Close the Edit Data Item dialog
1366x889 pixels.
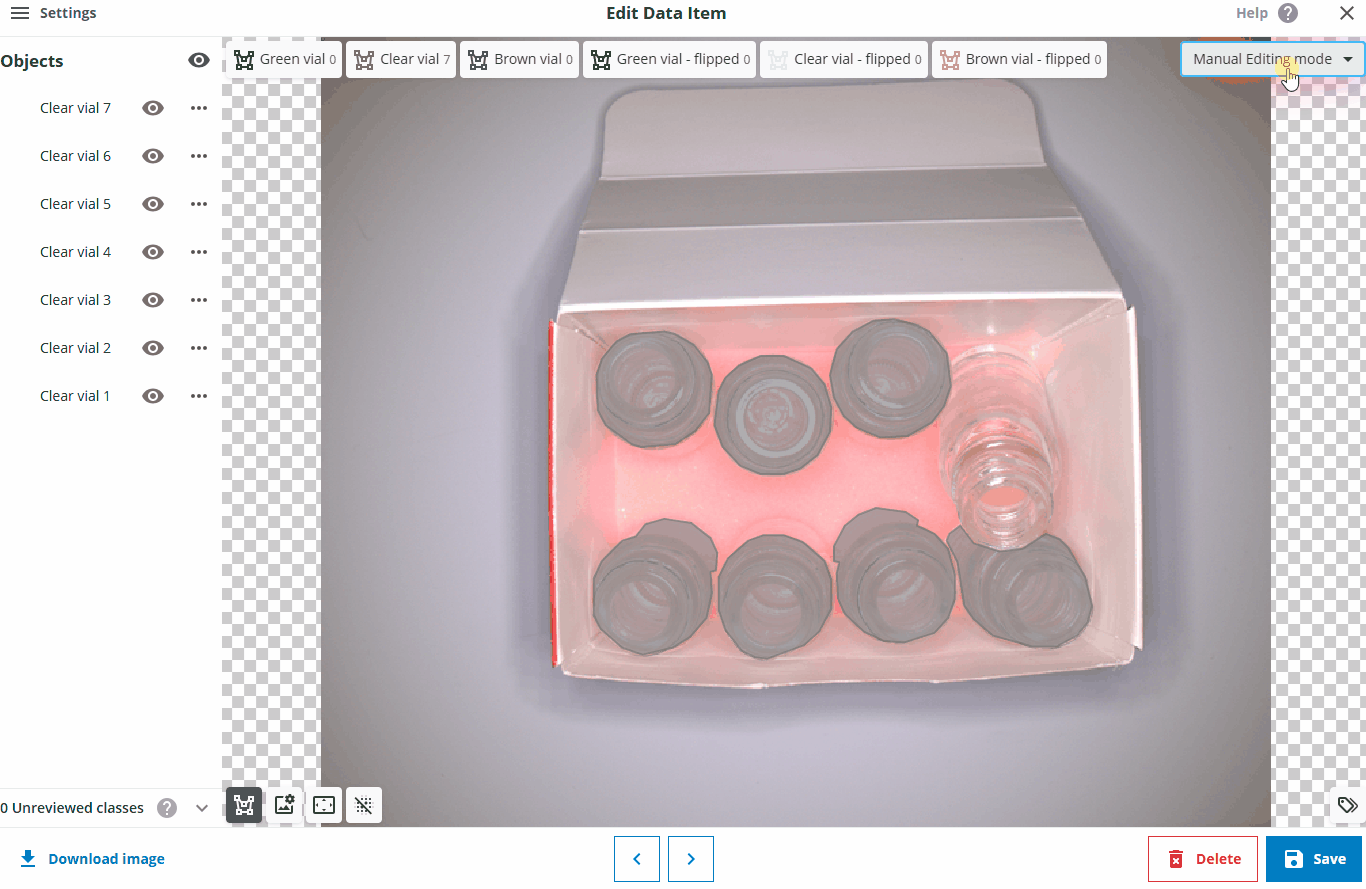[x=1347, y=13]
